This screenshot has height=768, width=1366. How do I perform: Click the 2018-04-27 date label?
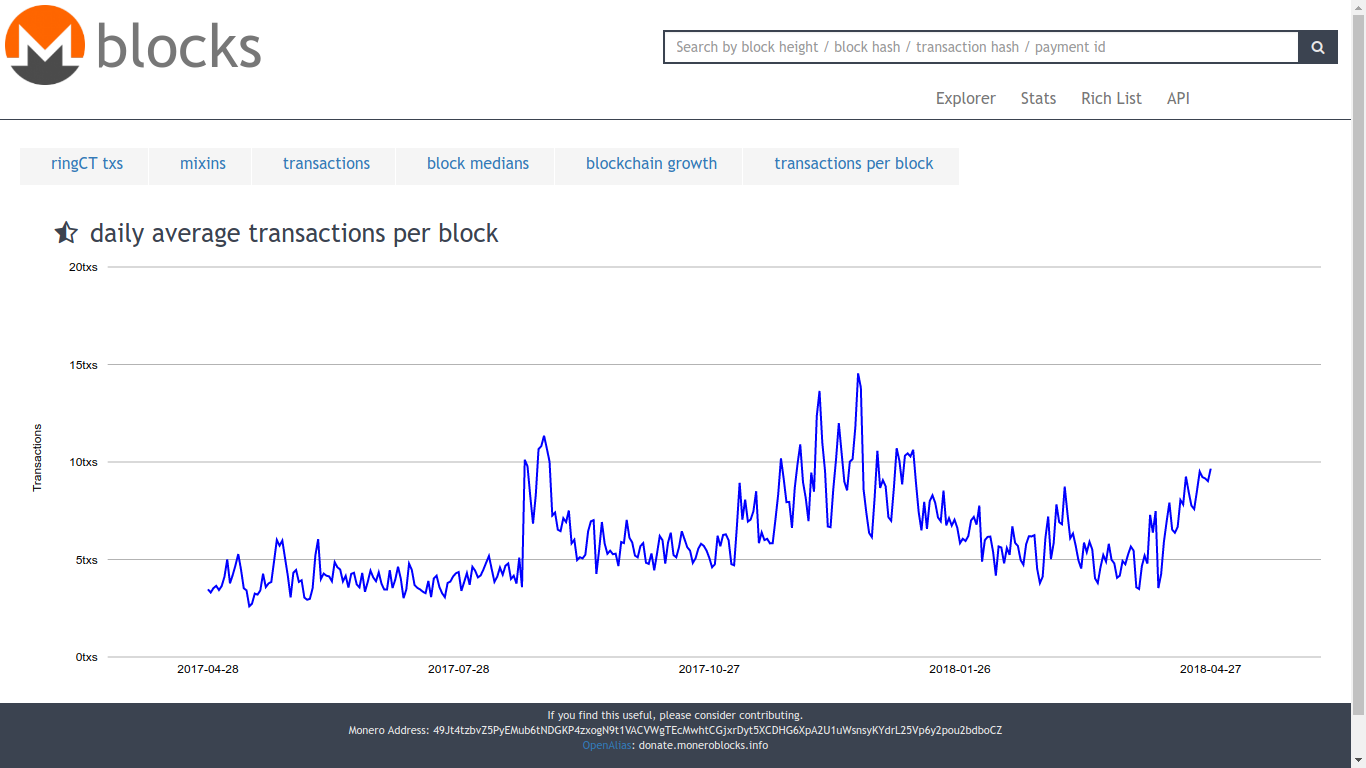pyautogui.click(x=1210, y=669)
